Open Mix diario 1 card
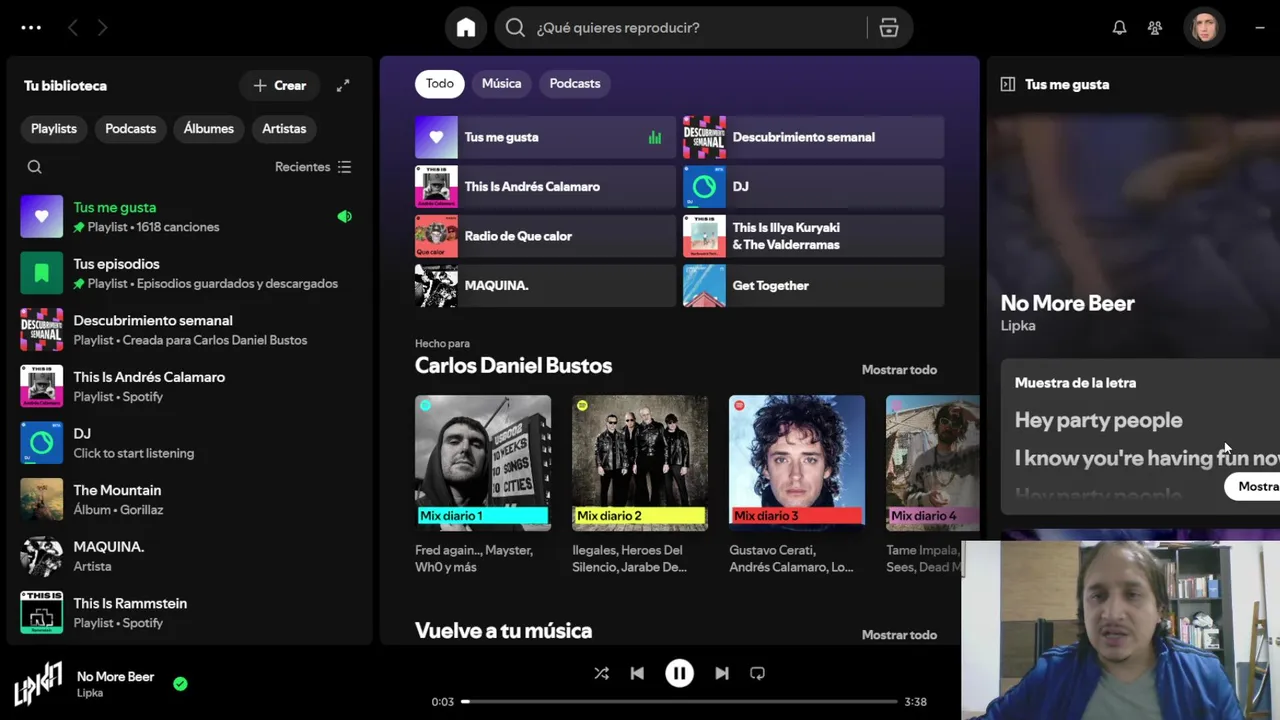The image size is (1280, 720). click(483, 485)
